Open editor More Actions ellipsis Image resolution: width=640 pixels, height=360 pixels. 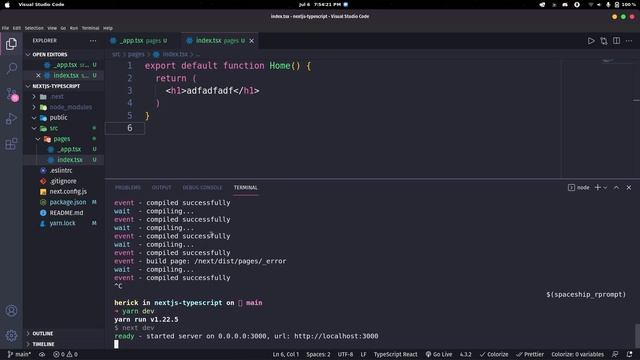point(629,41)
